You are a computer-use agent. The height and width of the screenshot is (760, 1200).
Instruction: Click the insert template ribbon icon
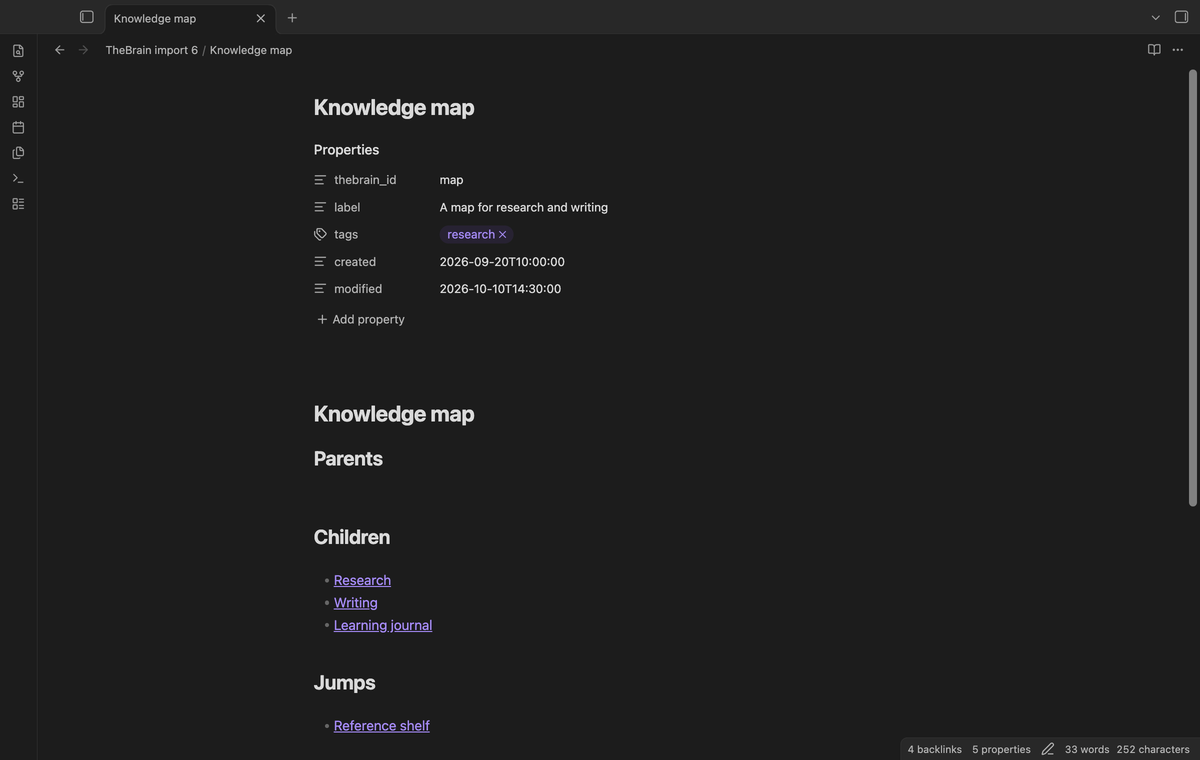(x=18, y=153)
